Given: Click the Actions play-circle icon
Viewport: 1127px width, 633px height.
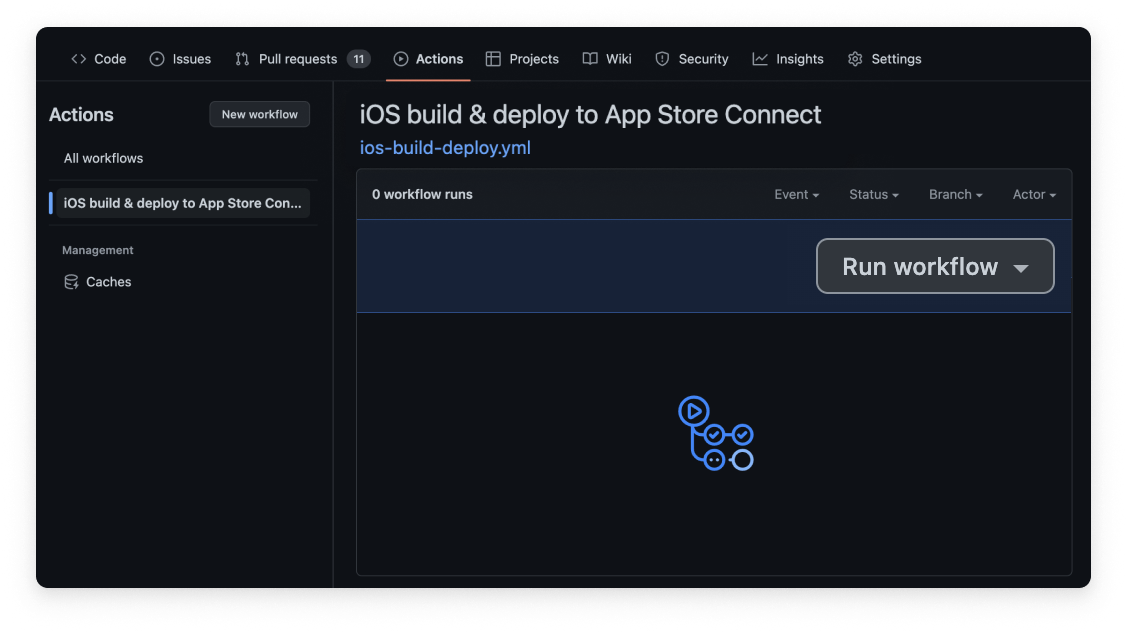Looking at the screenshot, I should pos(400,59).
